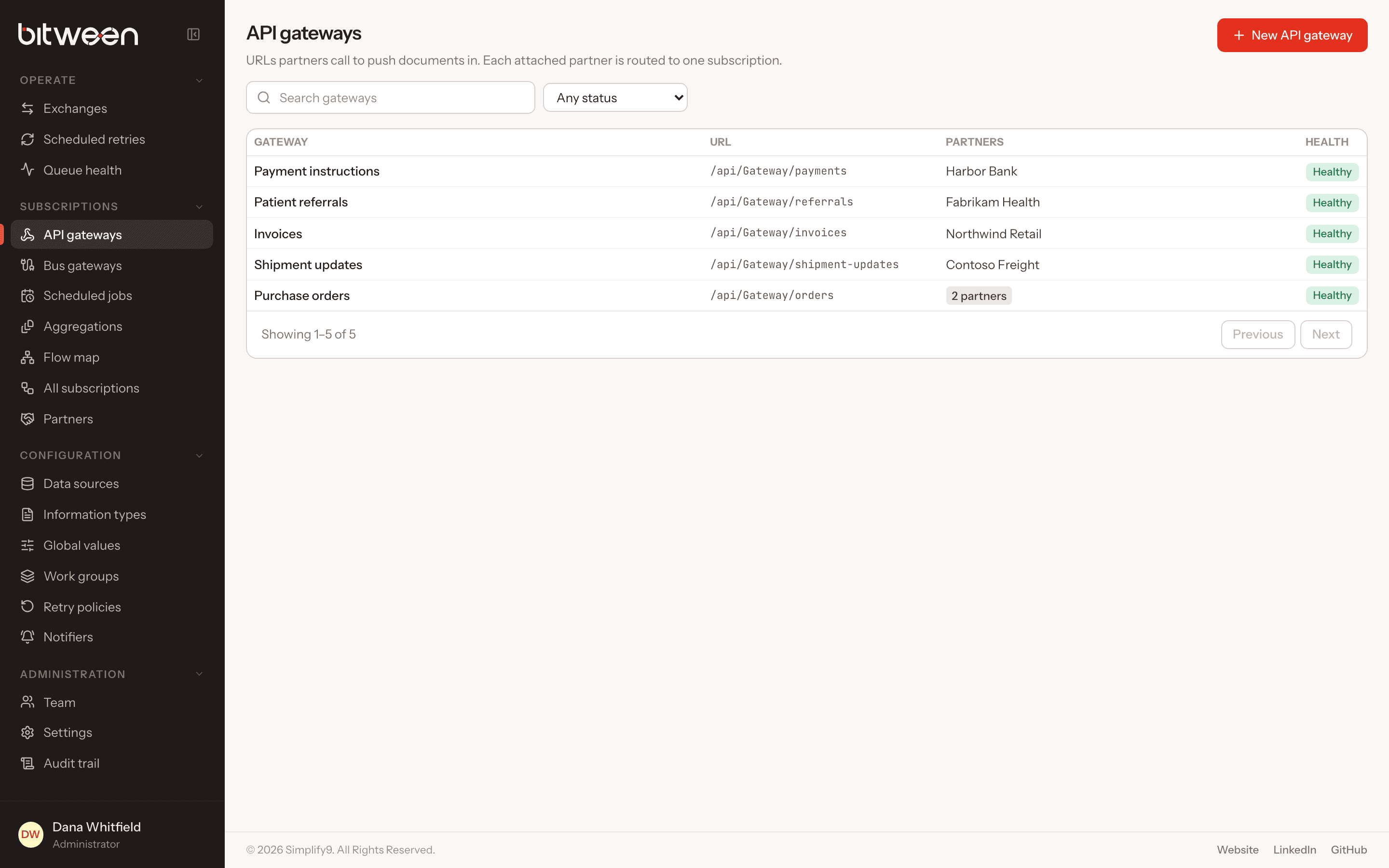Open Queue health page

tap(112, 170)
